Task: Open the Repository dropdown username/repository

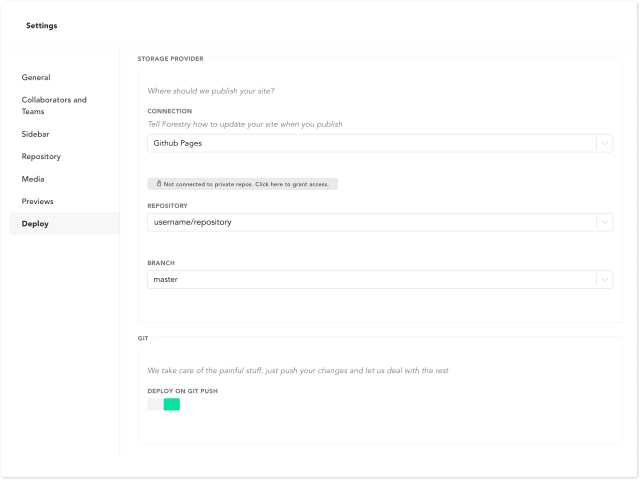Action: (x=380, y=222)
